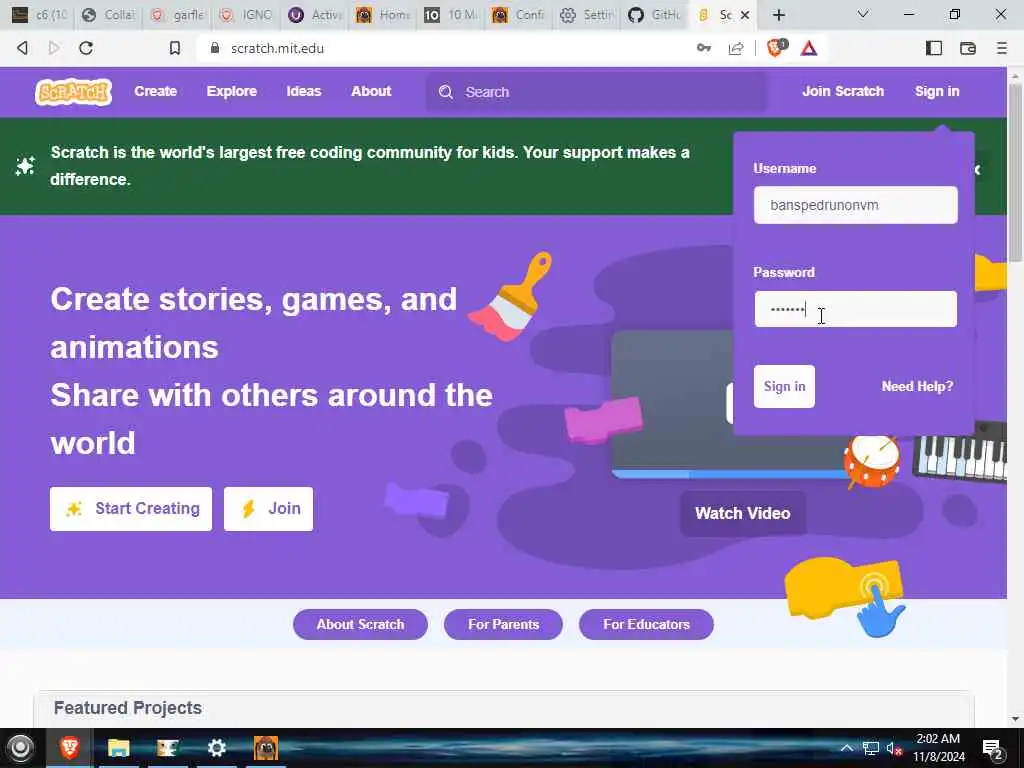The width and height of the screenshot is (1024, 768).
Task: Open the For Educators button
Action: pyautogui.click(x=647, y=624)
